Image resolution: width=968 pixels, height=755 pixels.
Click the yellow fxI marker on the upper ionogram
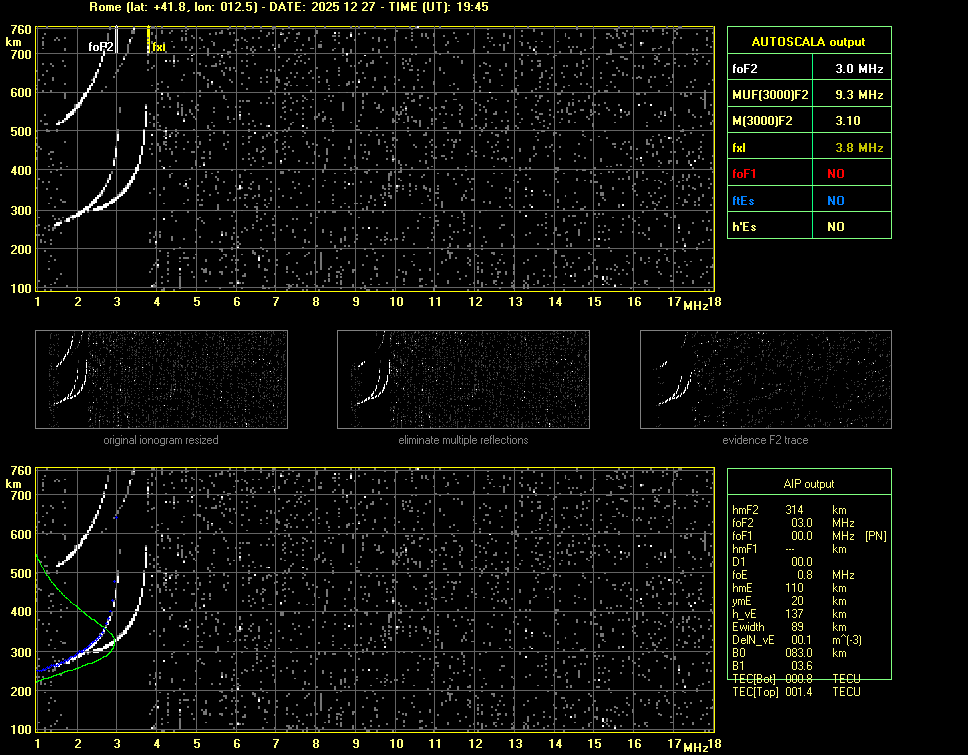[x=158, y=46]
